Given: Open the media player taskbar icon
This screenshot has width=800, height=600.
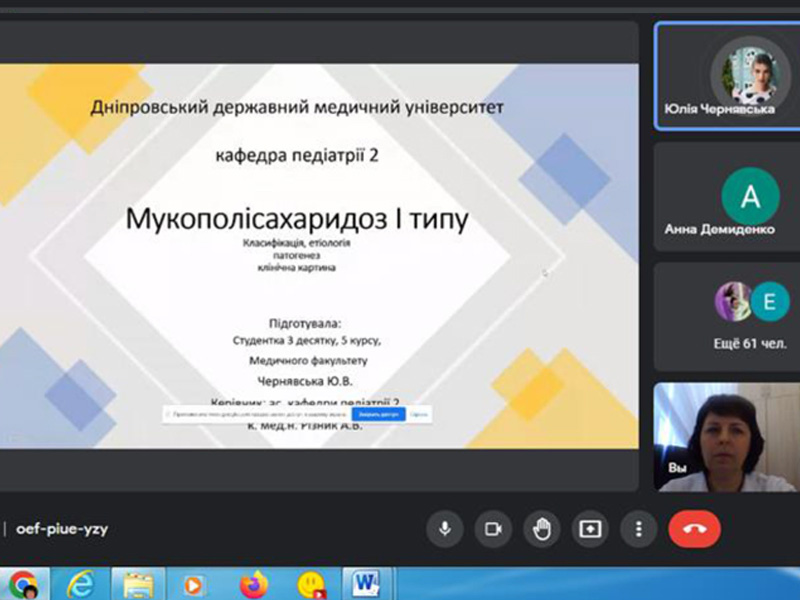Looking at the screenshot, I should (x=196, y=584).
